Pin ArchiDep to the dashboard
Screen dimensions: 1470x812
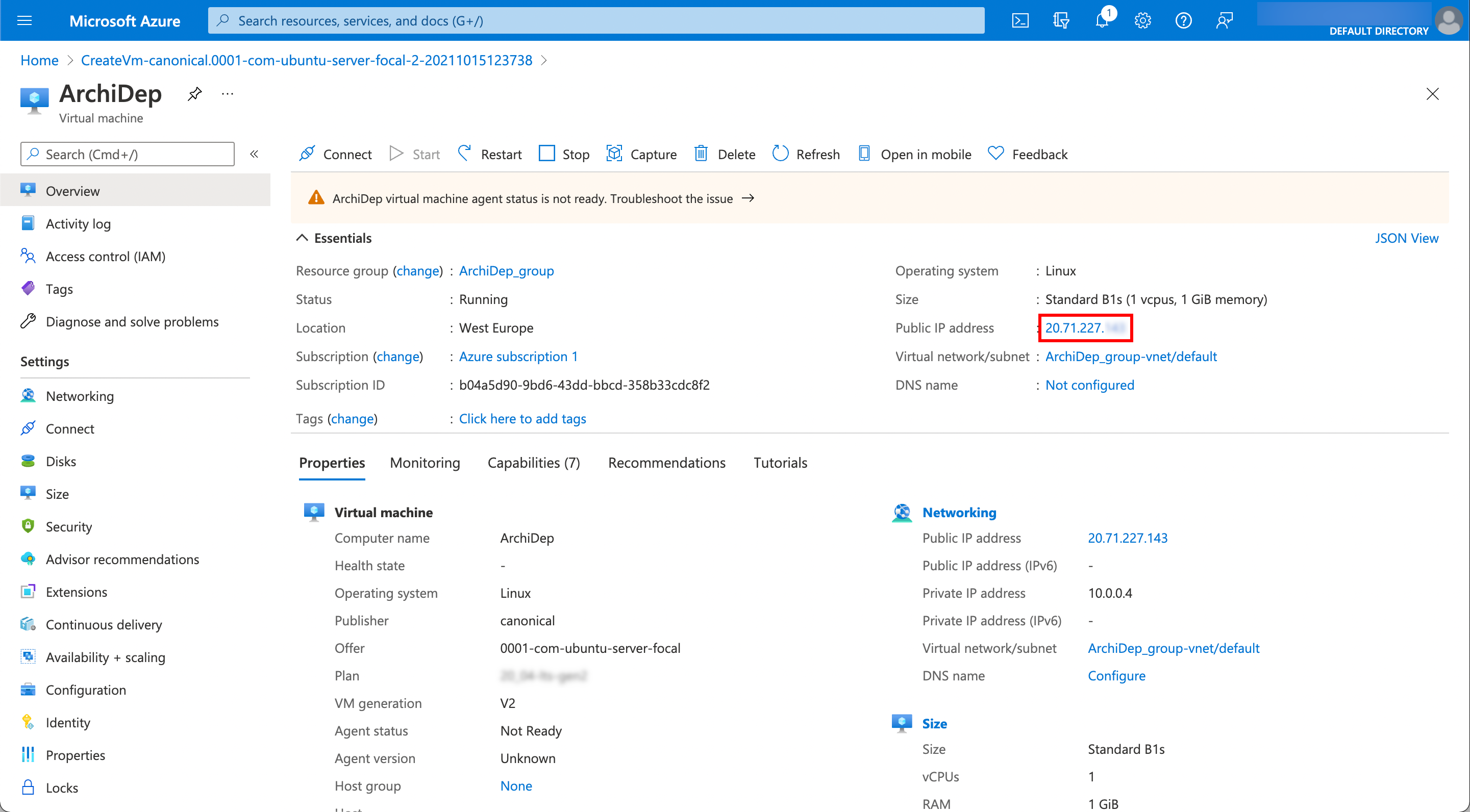(194, 93)
